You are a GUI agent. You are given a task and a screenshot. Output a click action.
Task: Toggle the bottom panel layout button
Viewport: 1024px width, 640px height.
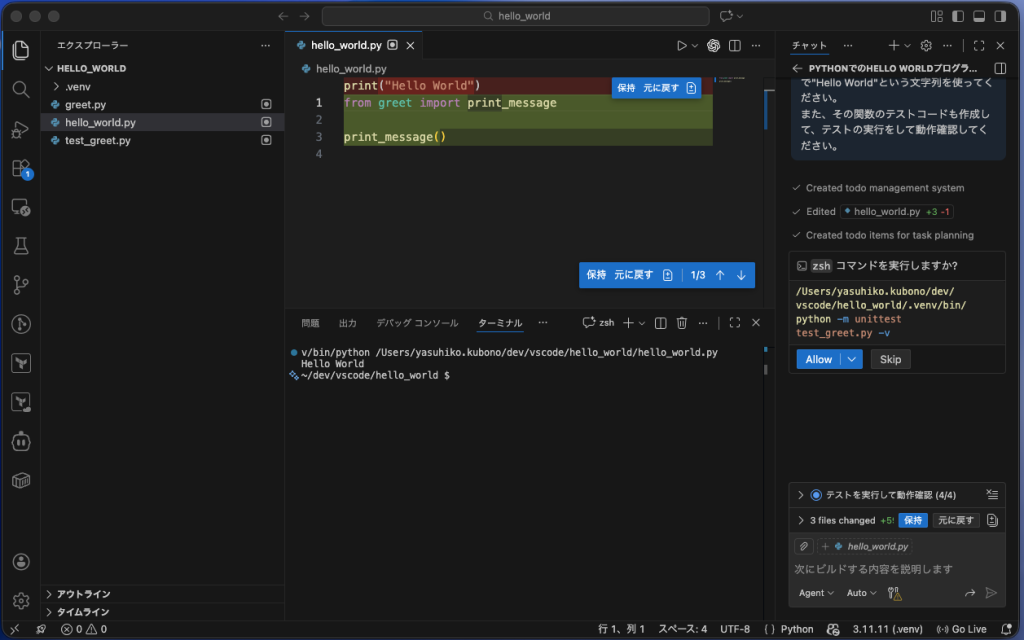978,16
